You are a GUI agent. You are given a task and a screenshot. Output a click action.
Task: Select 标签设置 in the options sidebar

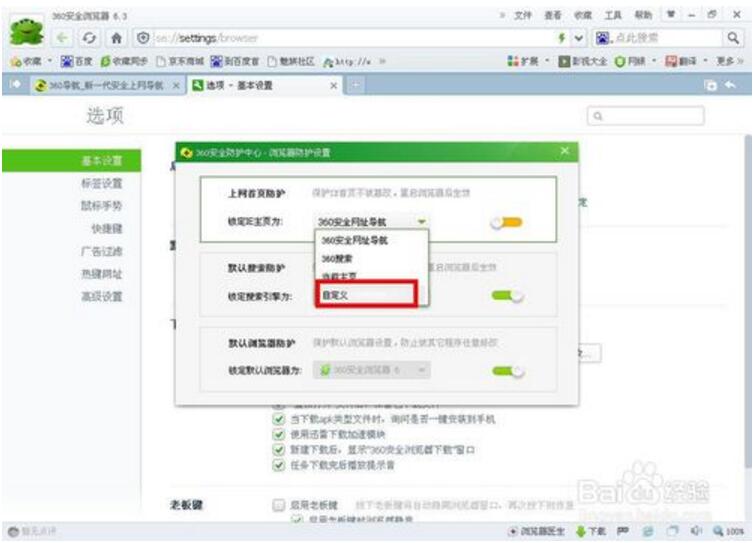click(x=101, y=183)
